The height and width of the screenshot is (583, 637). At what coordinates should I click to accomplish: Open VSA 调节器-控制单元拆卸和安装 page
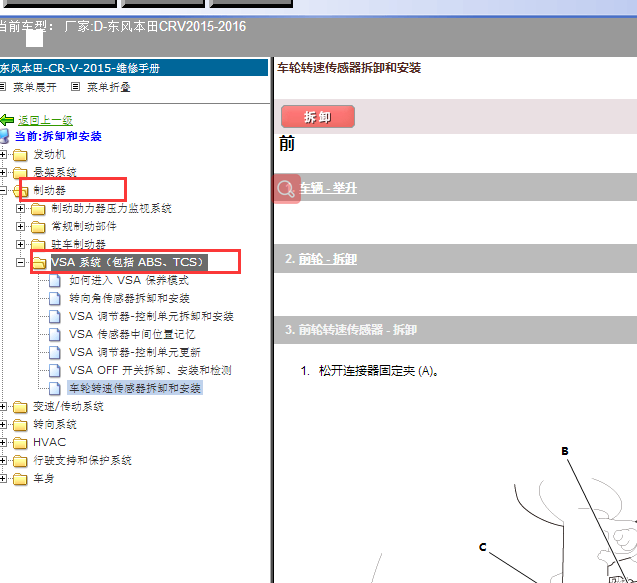pyautogui.click(x=151, y=316)
